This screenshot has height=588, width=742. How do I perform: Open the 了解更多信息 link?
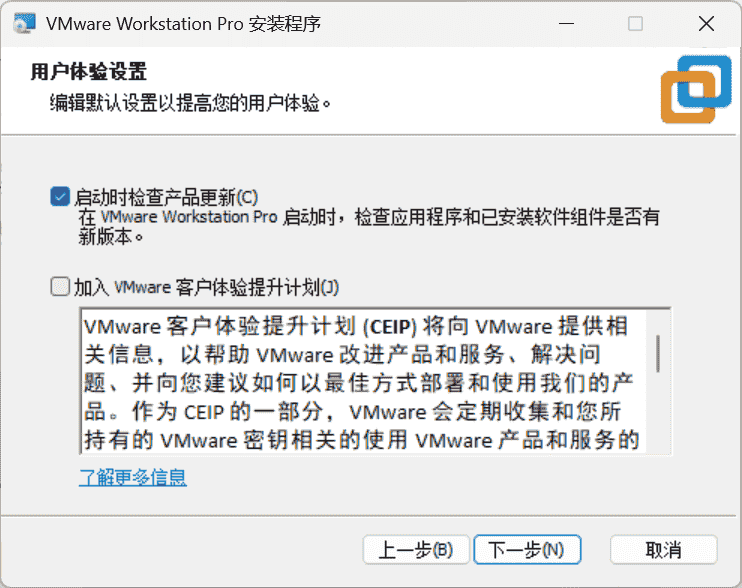click(133, 477)
